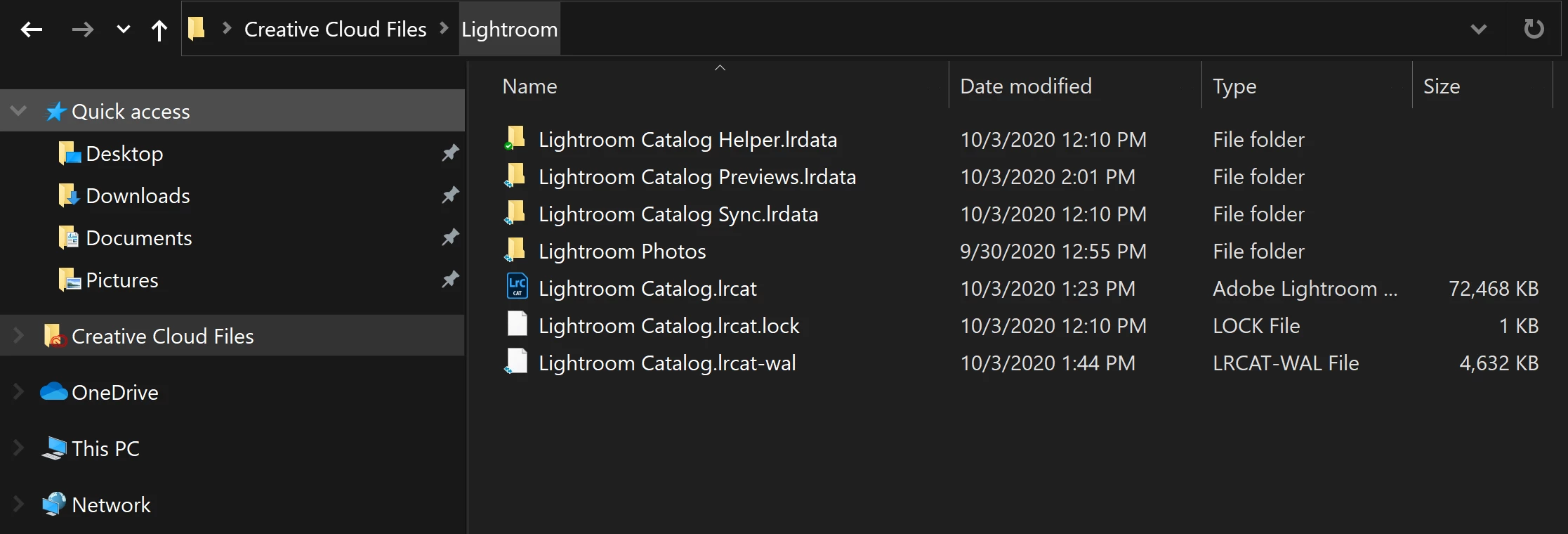Refresh the current folder view
Screen dimensions: 1568x534
tap(1534, 29)
